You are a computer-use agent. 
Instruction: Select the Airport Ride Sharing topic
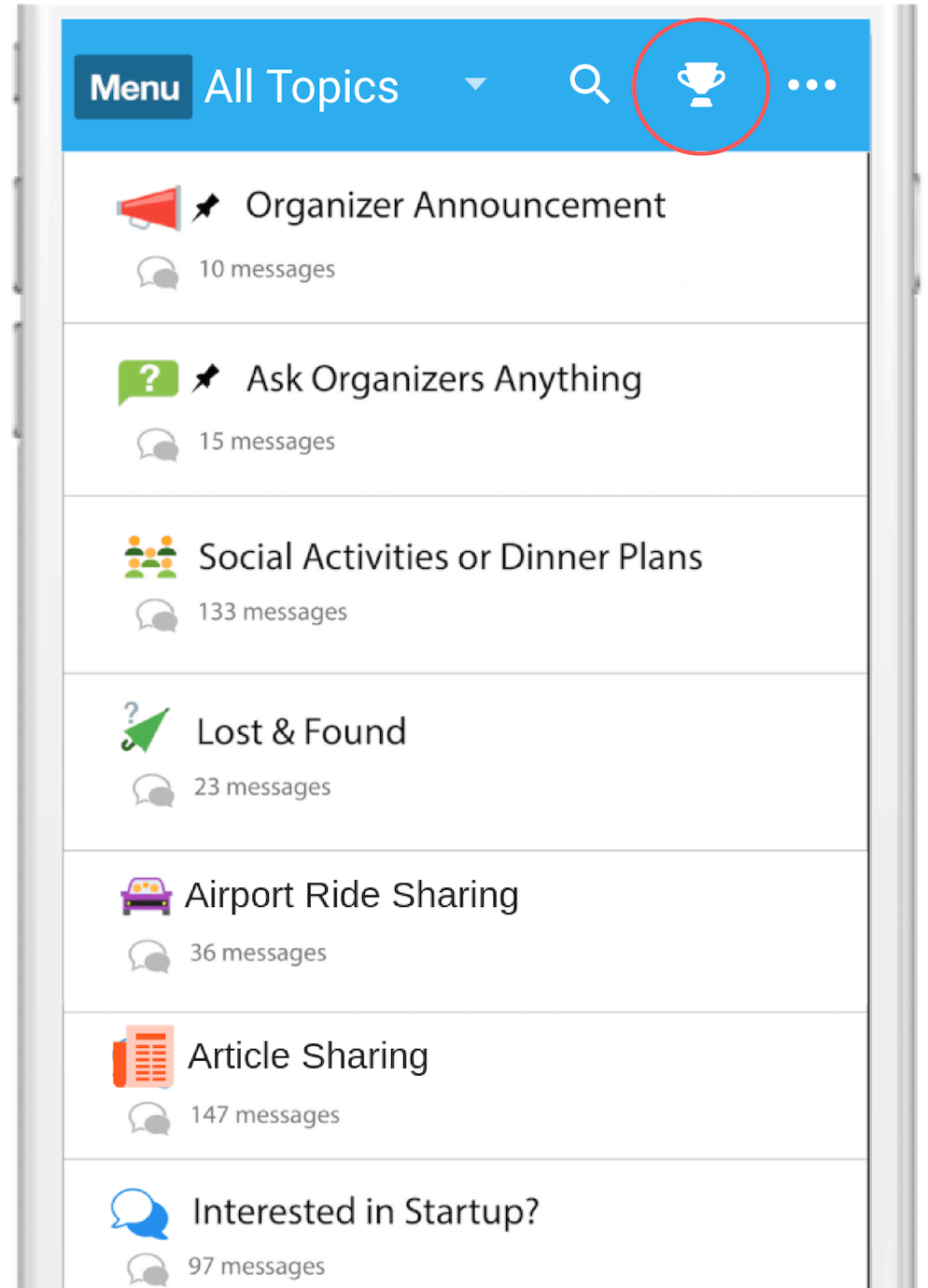click(351, 895)
